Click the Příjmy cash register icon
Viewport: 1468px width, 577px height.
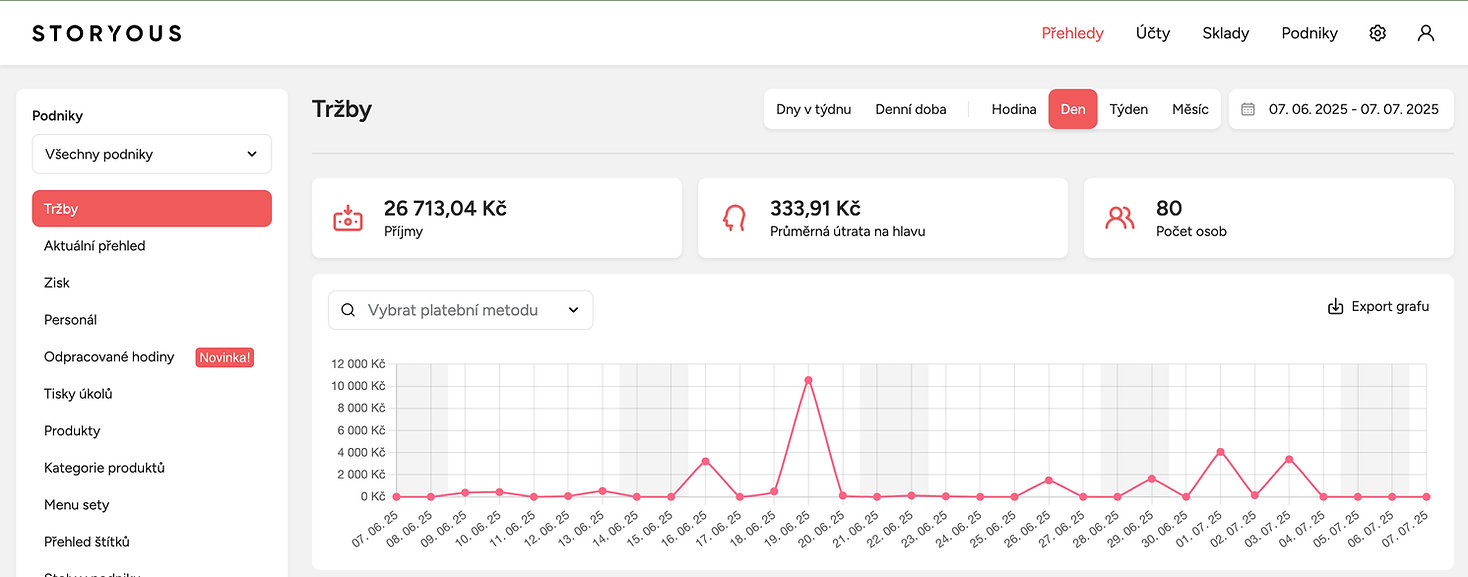click(347, 218)
